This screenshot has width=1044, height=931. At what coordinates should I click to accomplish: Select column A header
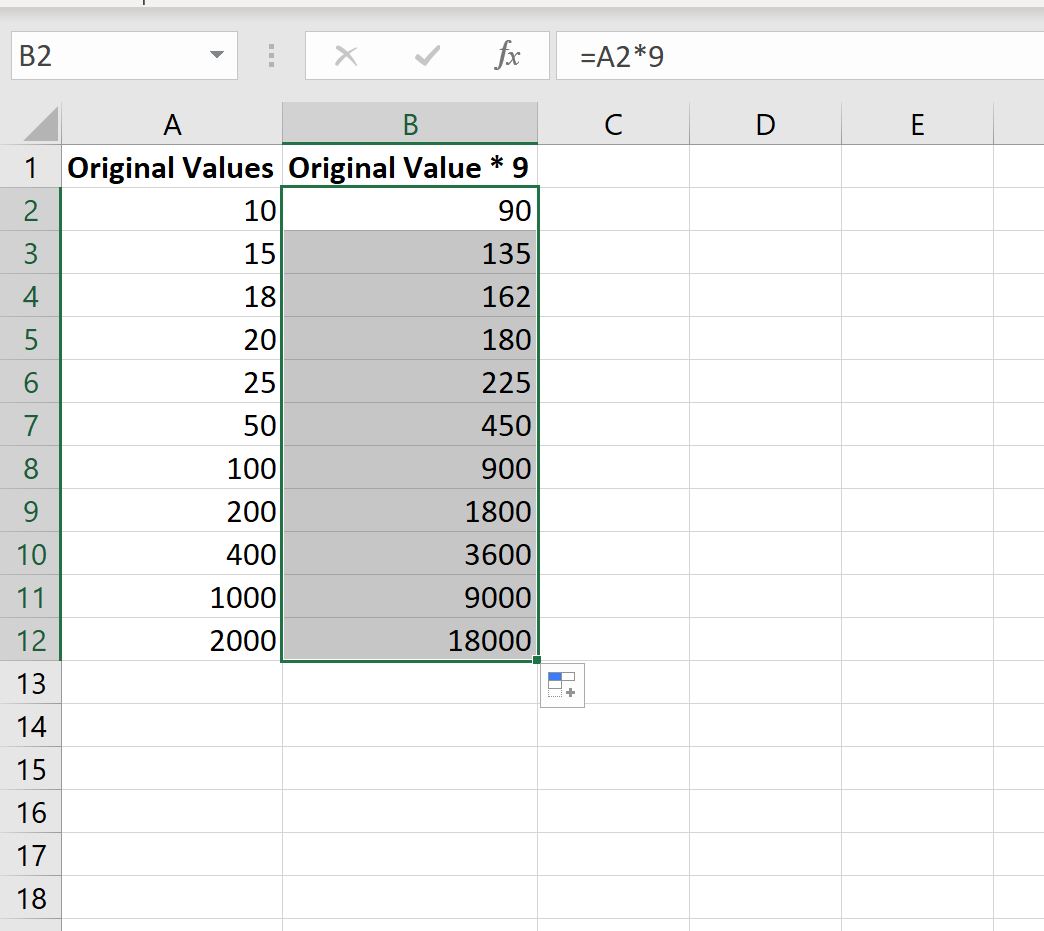172,124
